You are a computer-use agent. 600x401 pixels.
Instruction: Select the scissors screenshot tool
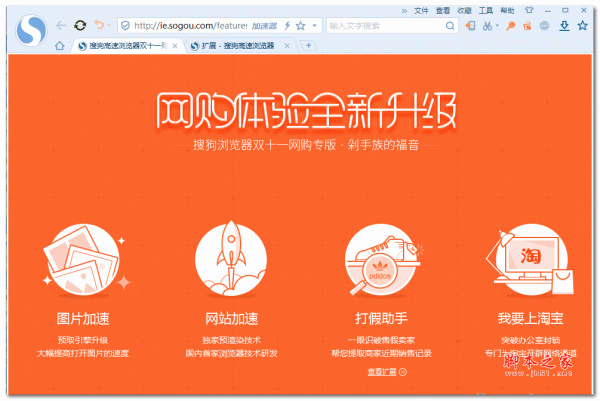[x=487, y=26]
